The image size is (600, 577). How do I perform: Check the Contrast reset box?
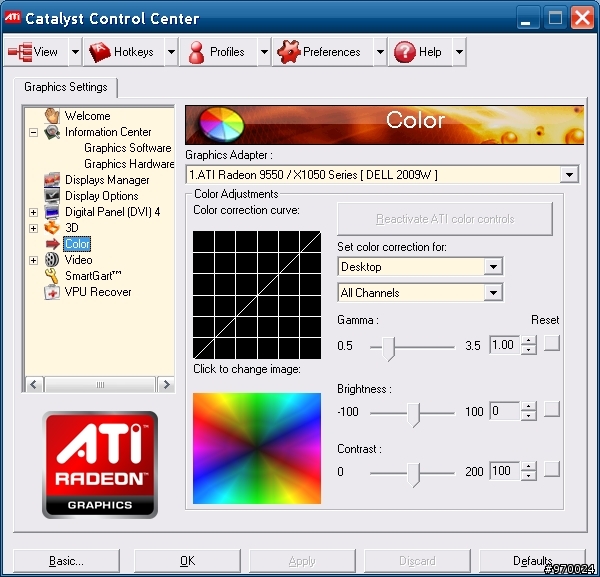[551, 469]
